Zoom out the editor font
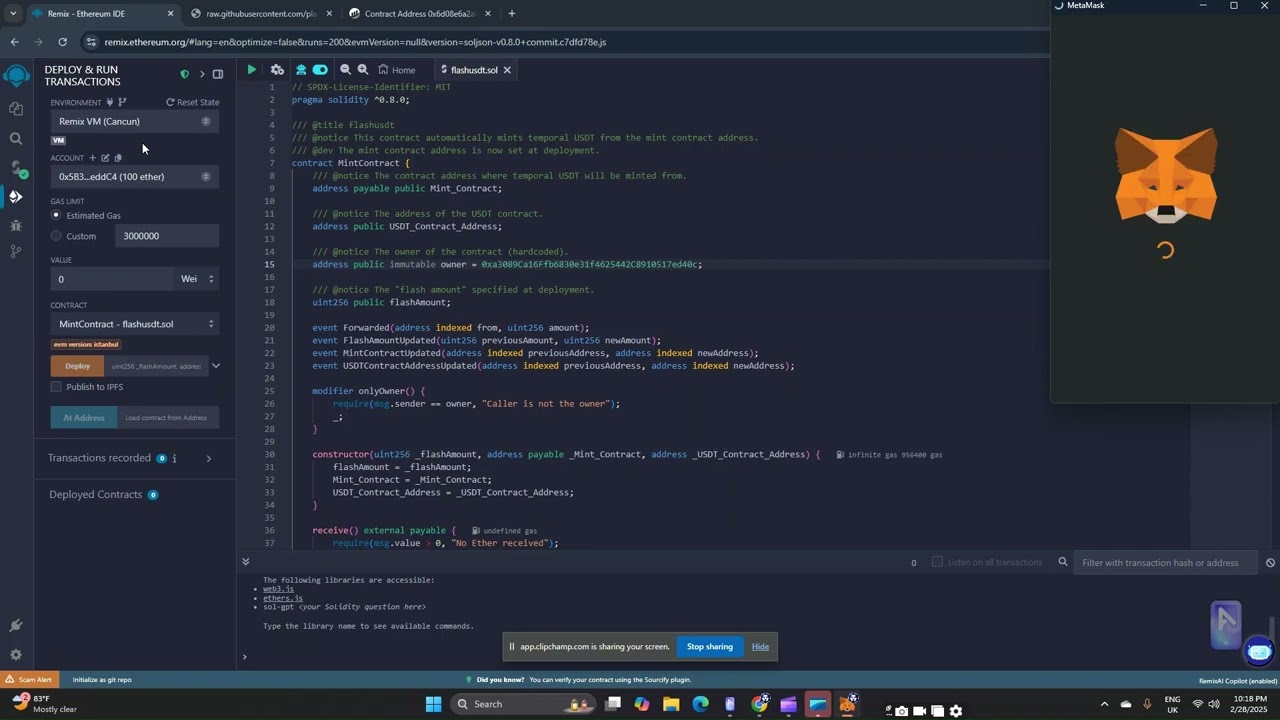 [x=345, y=70]
